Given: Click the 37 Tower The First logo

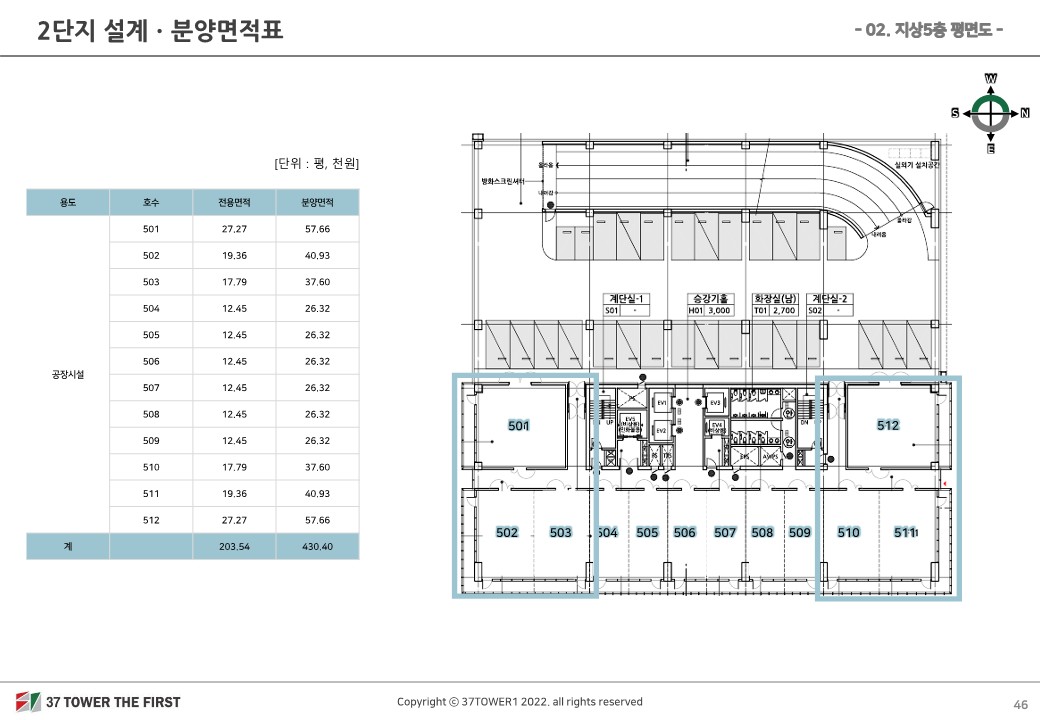Looking at the screenshot, I should (x=98, y=702).
